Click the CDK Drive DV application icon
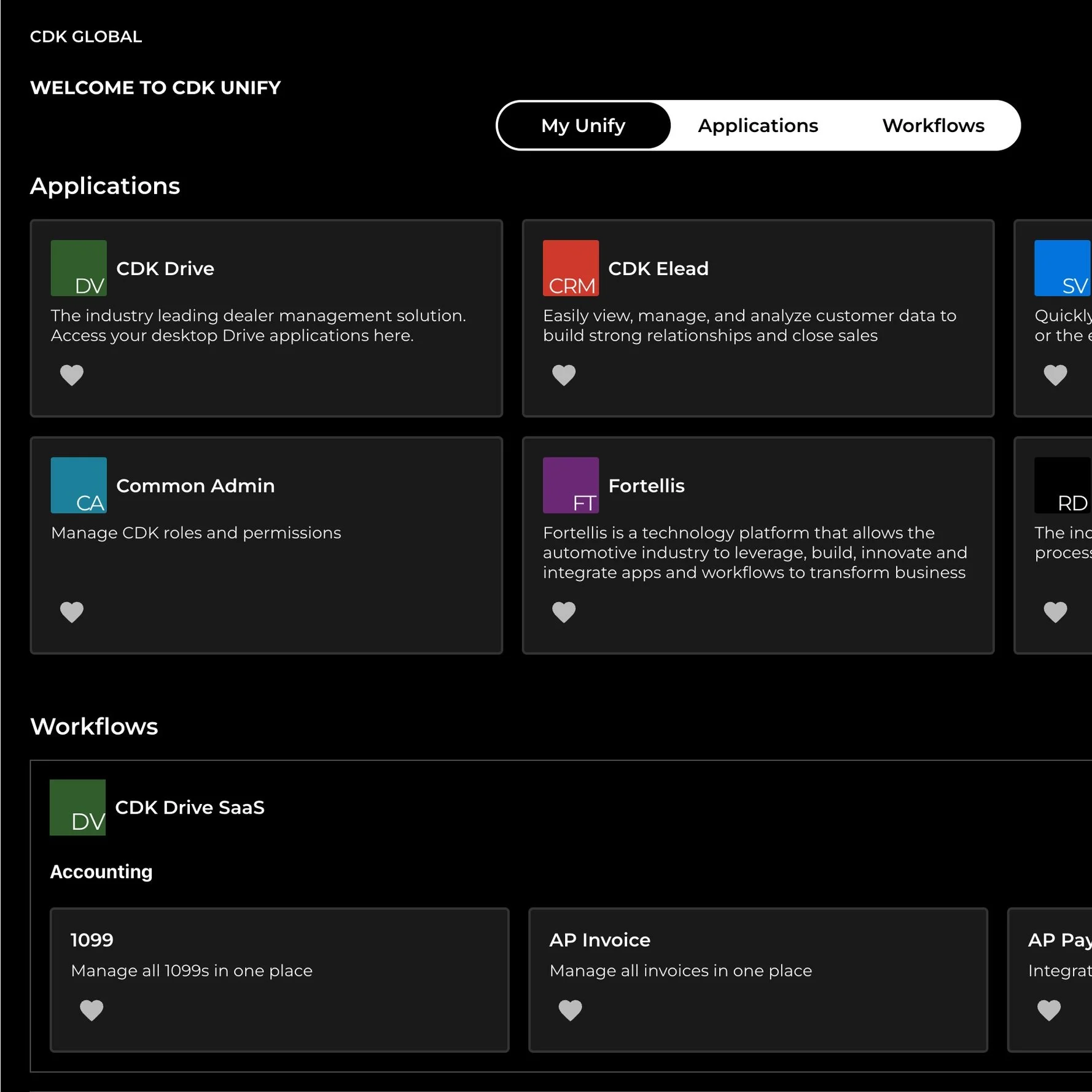The image size is (1092, 1092). pyautogui.click(x=79, y=268)
